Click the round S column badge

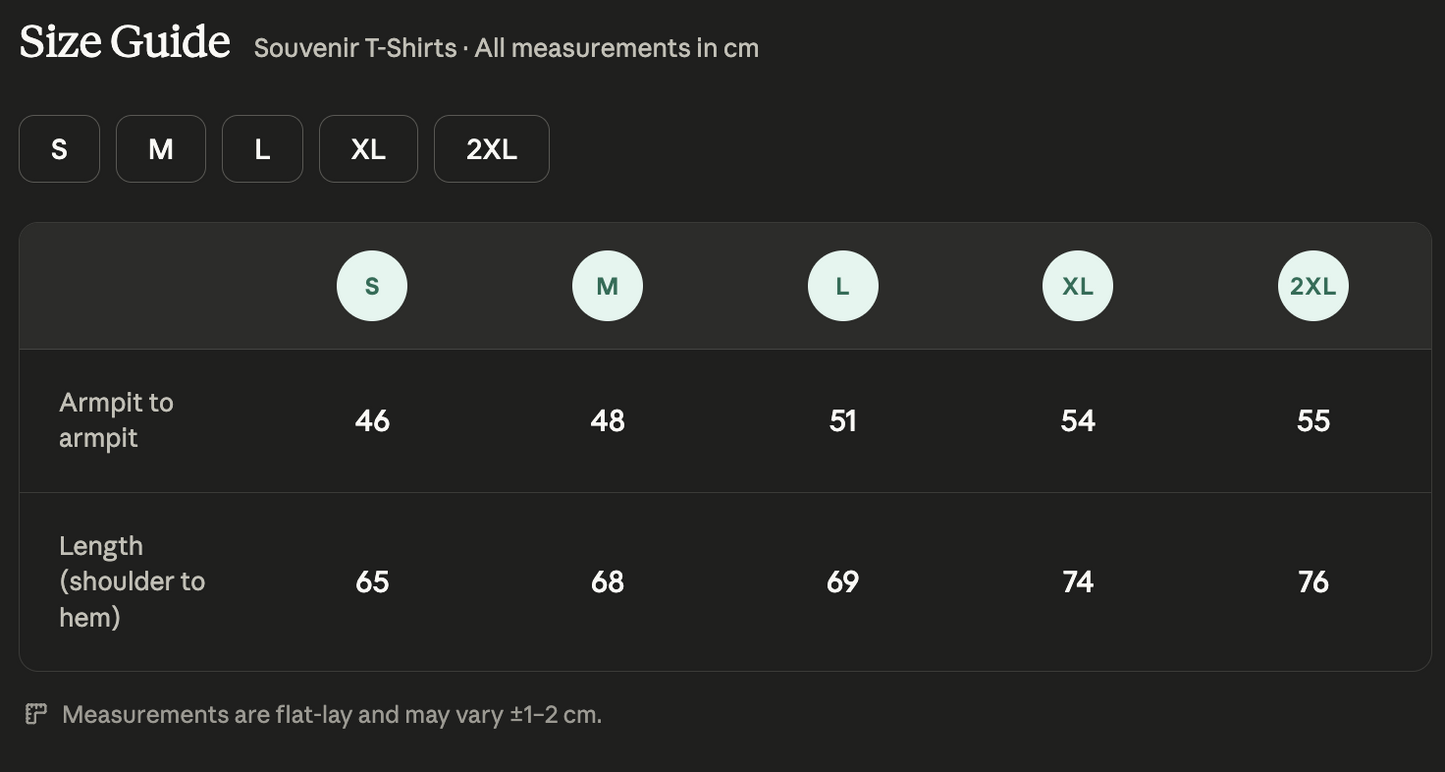coord(372,286)
